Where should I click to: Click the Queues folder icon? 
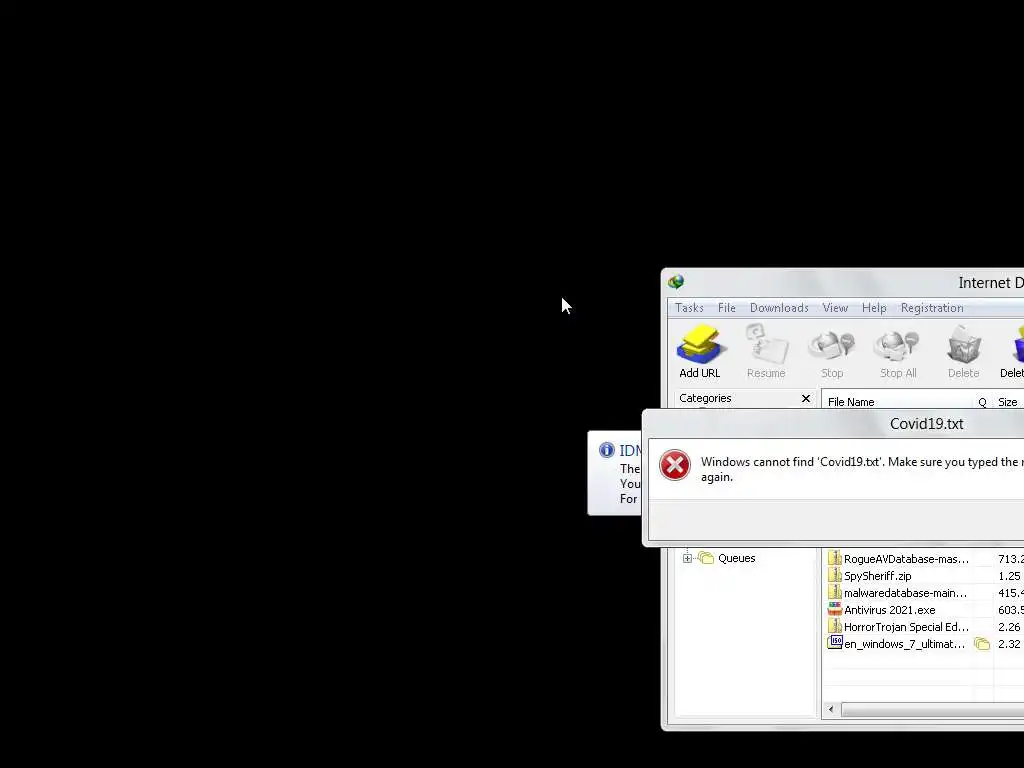coord(706,558)
